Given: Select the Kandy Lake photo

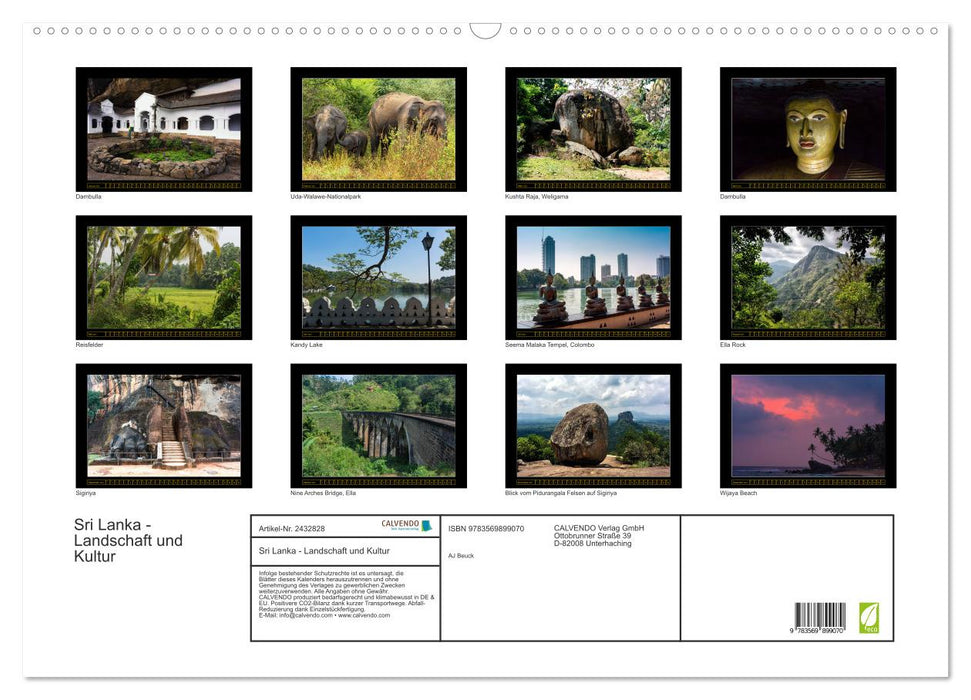Looking at the screenshot, I should [378, 278].
